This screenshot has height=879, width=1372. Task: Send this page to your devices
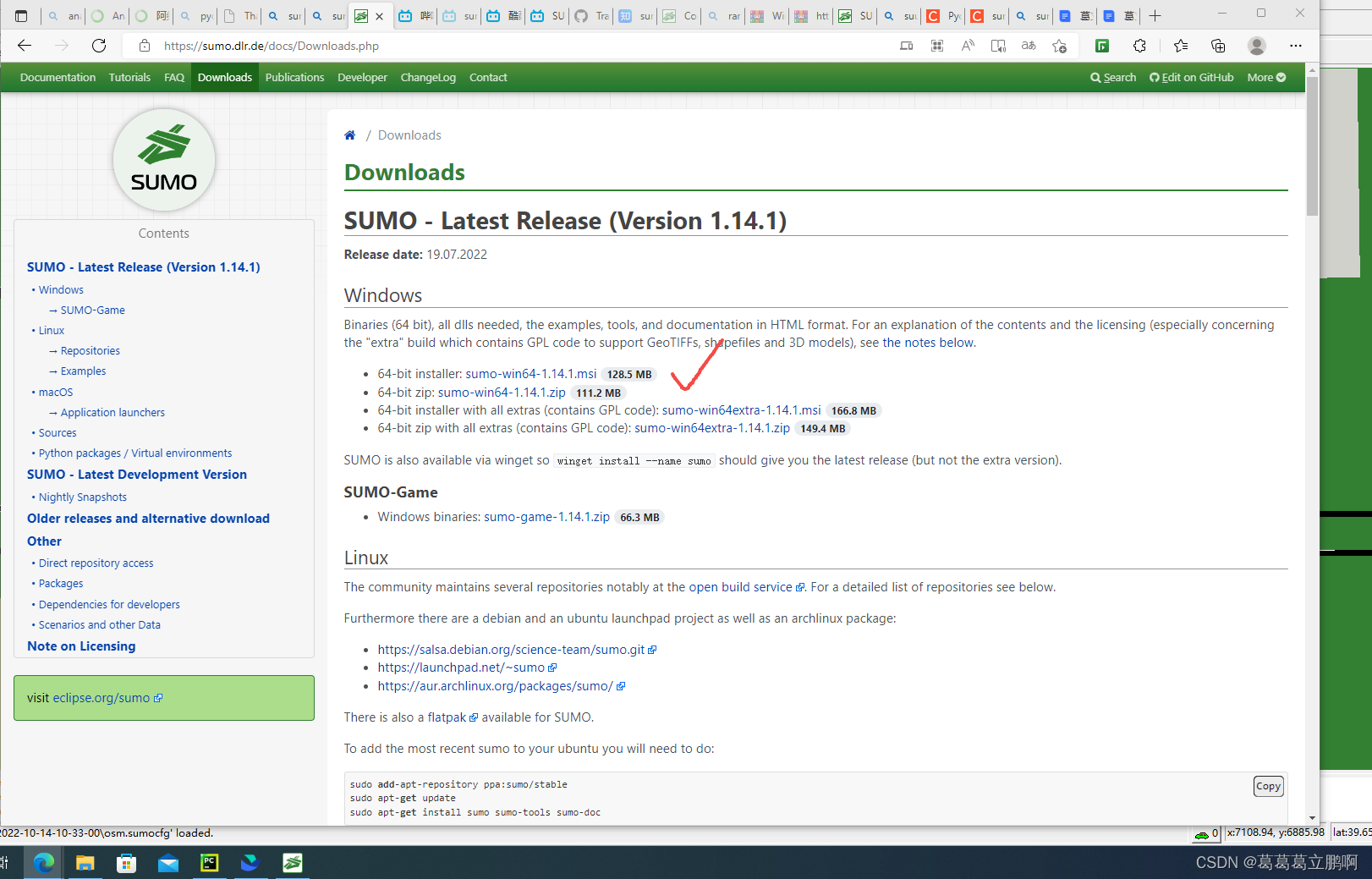pyautogui.click(x=907, y=46)
